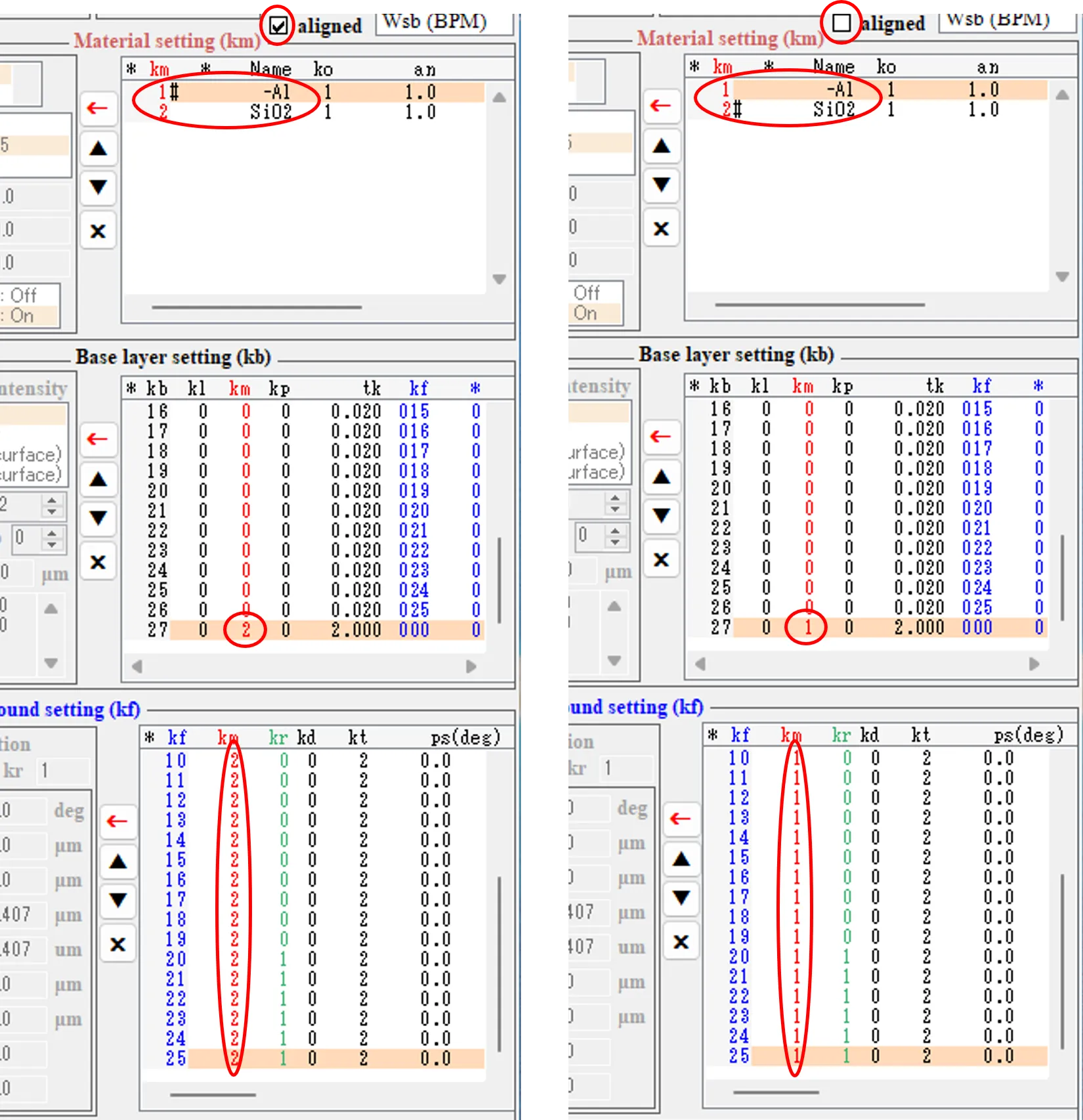Select On option in right screenshot
Screen dimensions: 1083x1120
click(x=593, y=313)
